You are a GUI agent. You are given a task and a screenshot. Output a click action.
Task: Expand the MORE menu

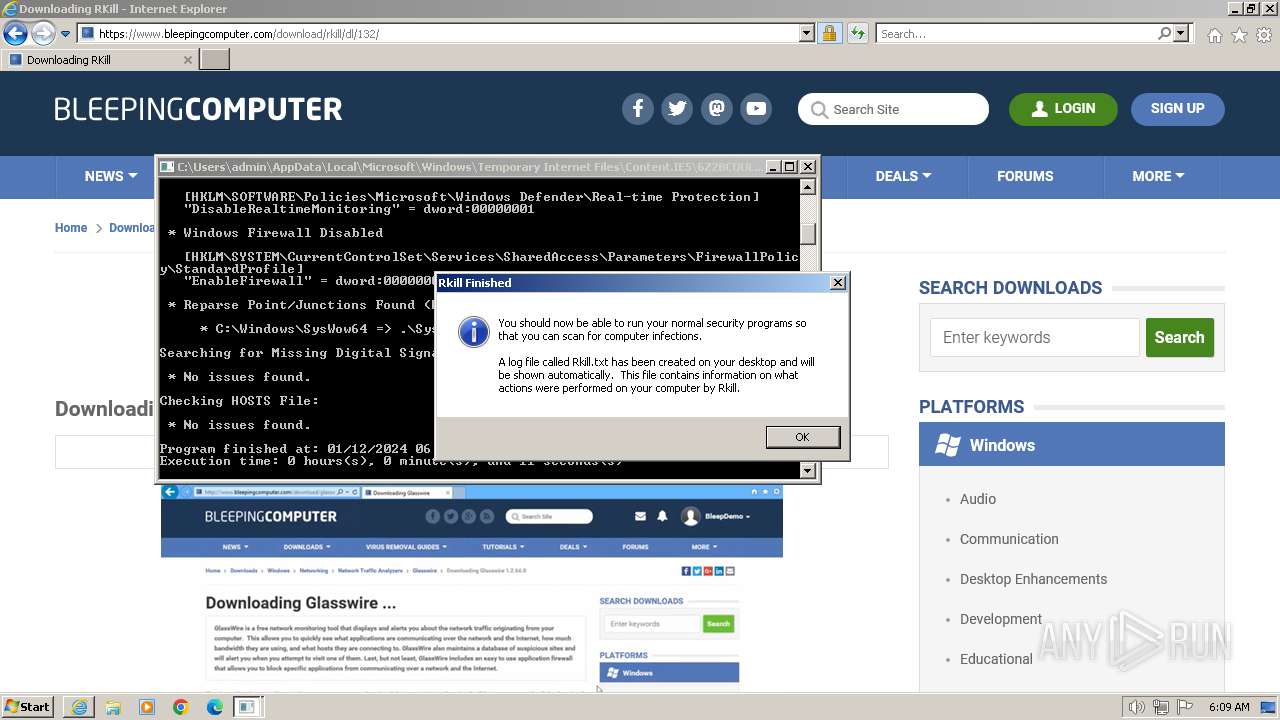tap(1158, 176)
